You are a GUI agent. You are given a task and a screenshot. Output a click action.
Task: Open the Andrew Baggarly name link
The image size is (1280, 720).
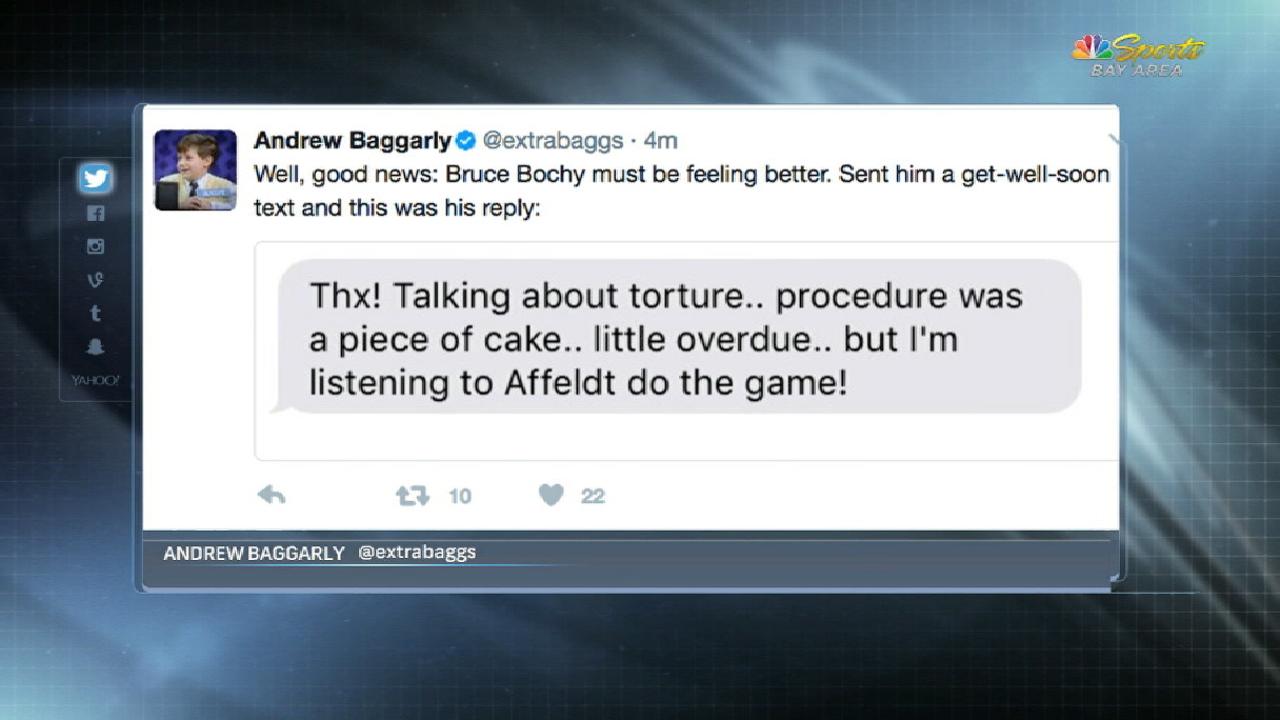point(352,140)
